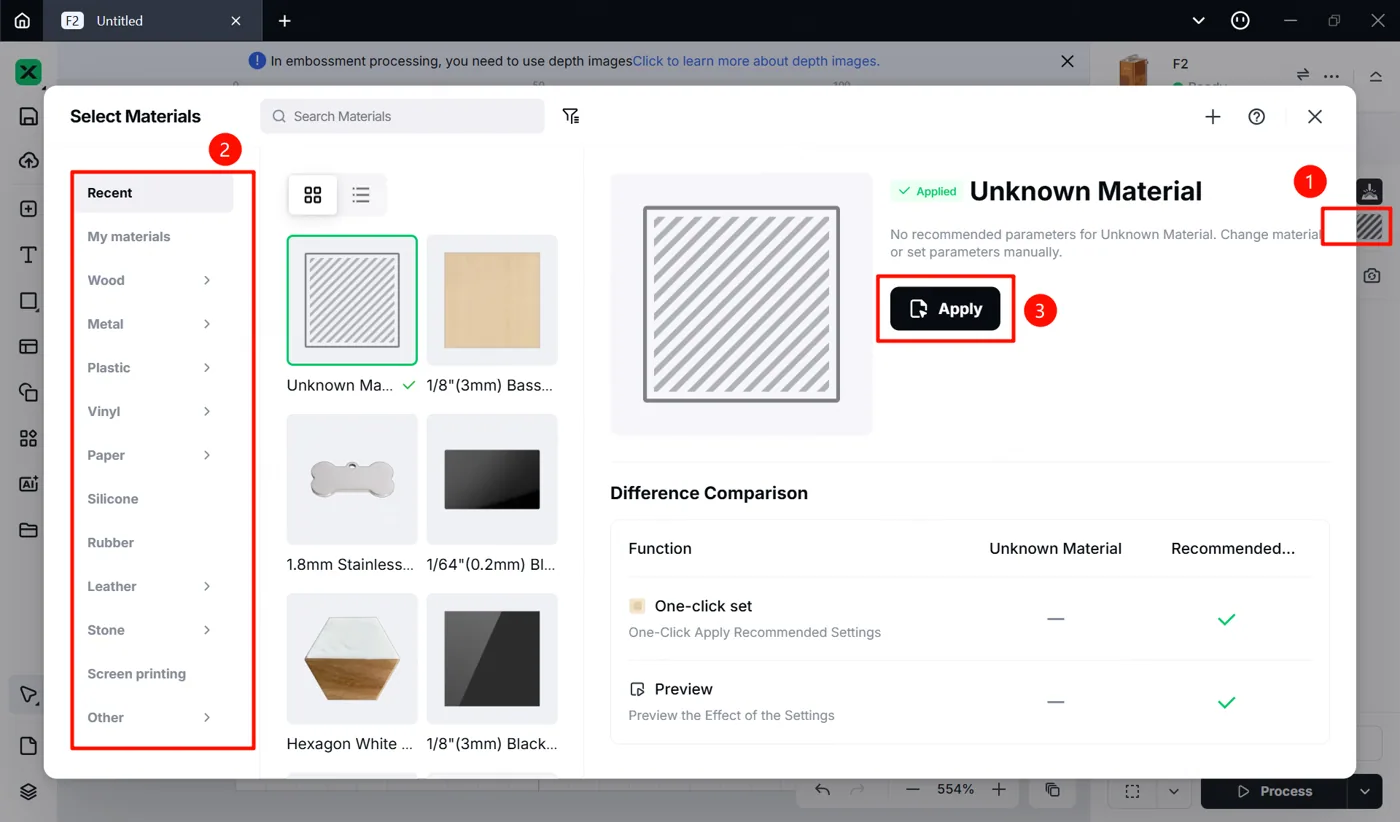Click the save icon in left sidebar

28,116
